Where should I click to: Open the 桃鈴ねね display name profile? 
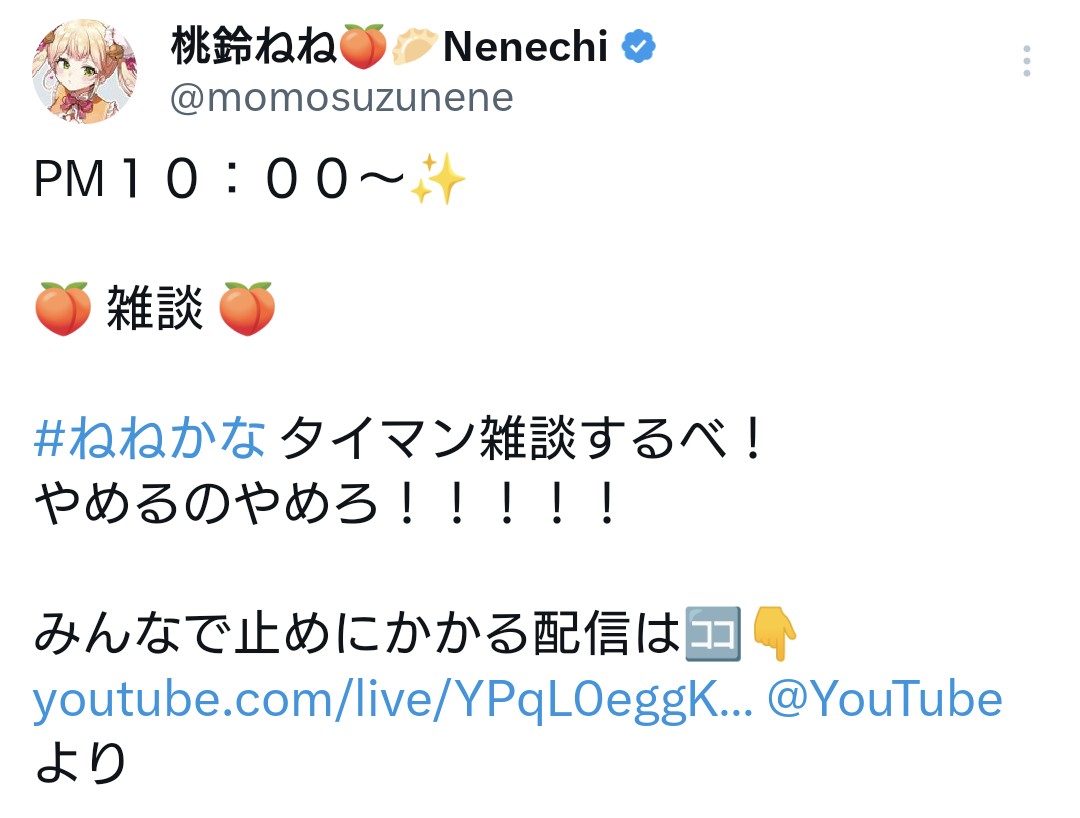coord(254,47)
